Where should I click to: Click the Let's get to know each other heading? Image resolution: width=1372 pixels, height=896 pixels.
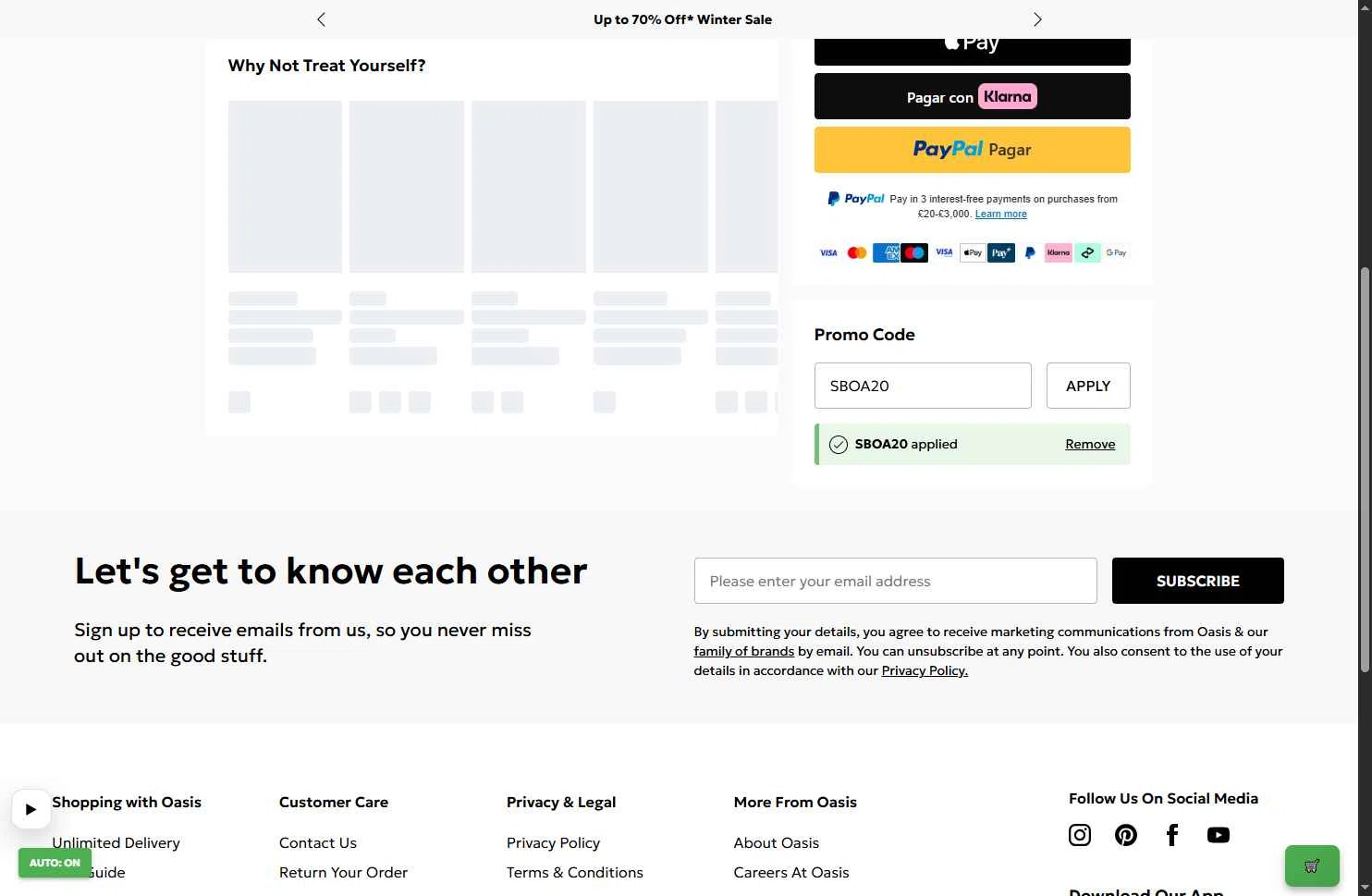(331, 571)
